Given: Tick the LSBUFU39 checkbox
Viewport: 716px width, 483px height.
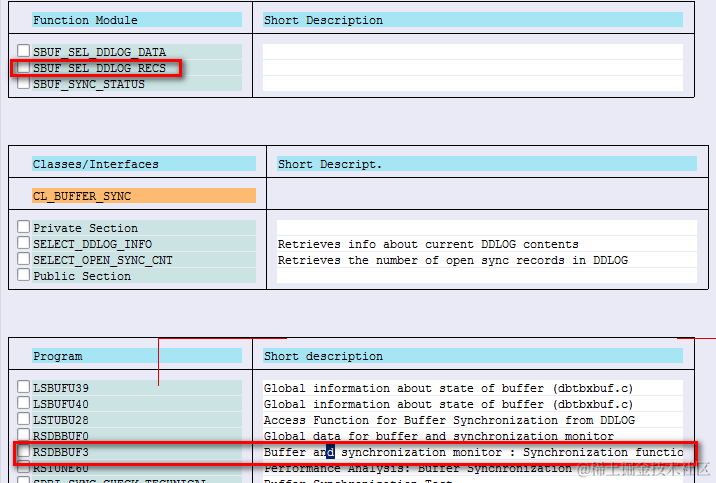Looking at the screenshot, I should [x=23, y=387].
